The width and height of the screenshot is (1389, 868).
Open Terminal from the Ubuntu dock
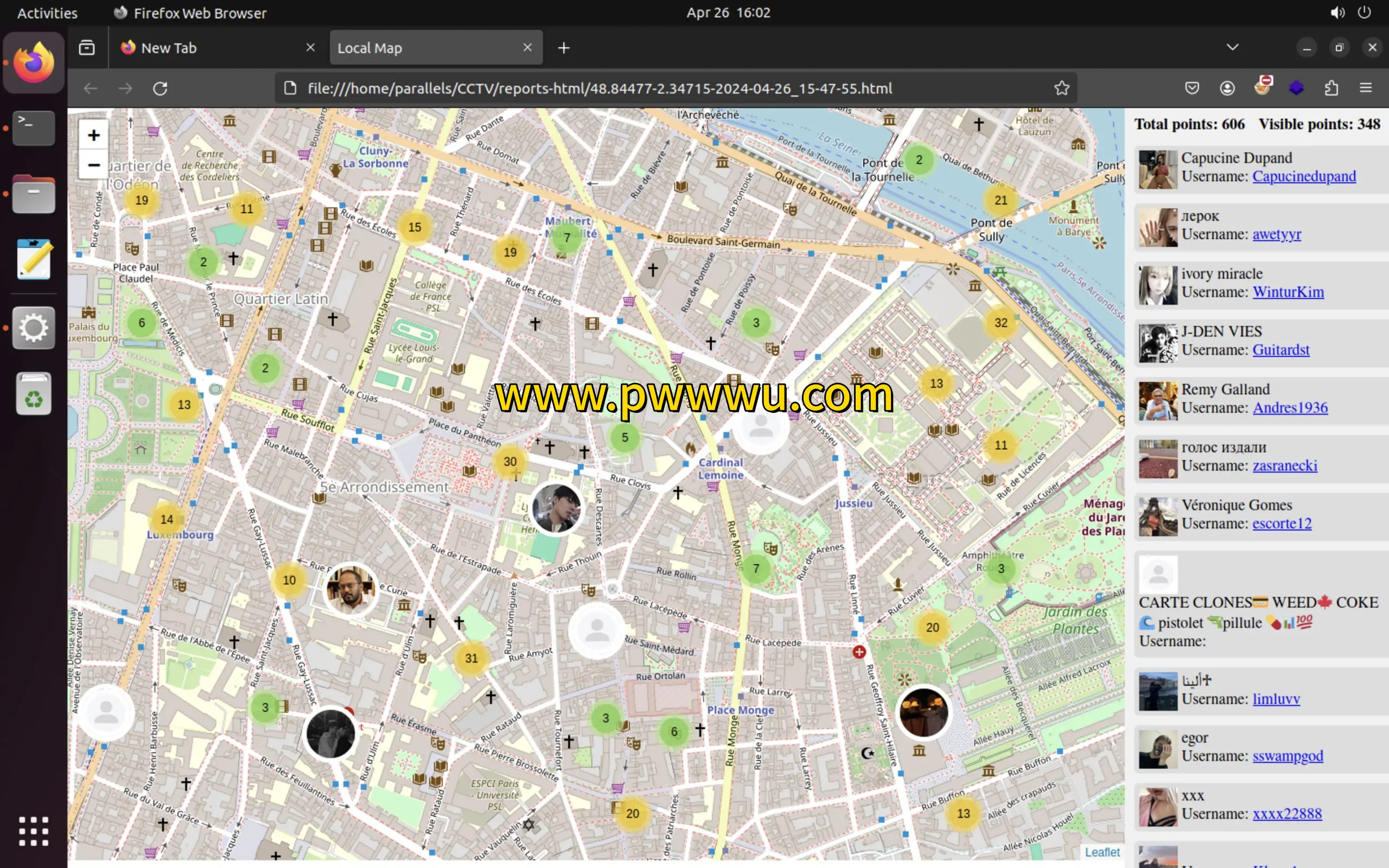[x=33, y=127]
